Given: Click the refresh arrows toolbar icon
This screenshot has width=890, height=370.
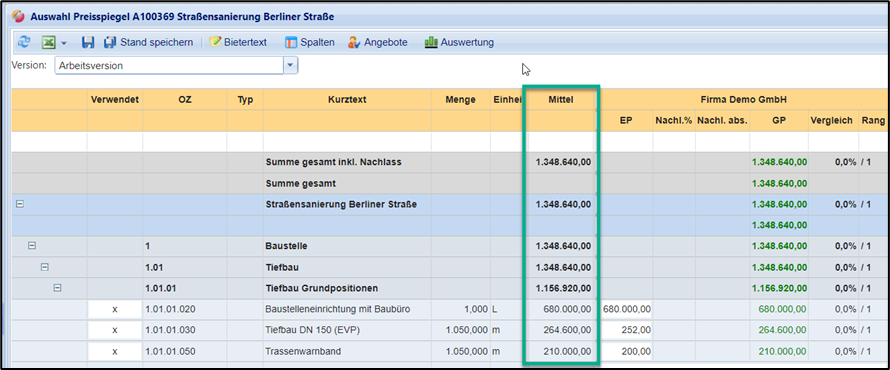Looking at the screenshot, I should tap(24, 42).
